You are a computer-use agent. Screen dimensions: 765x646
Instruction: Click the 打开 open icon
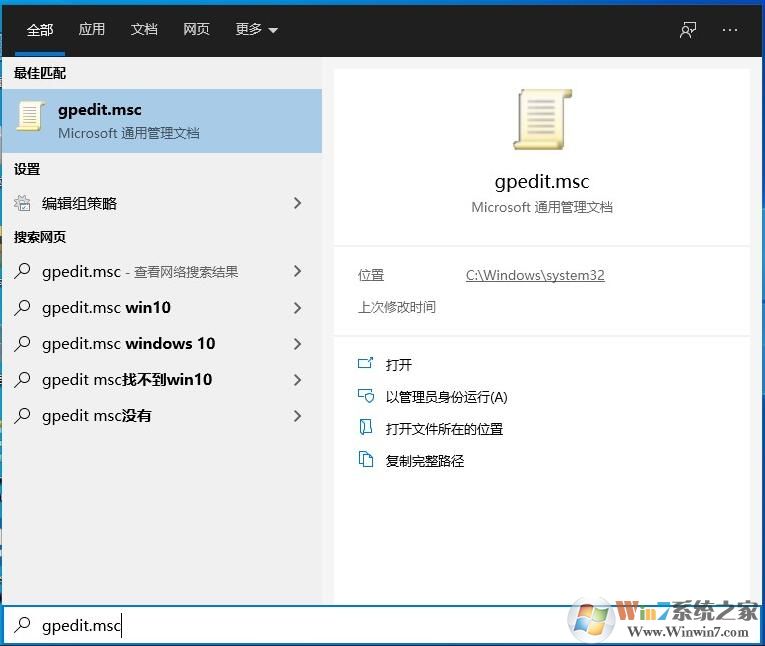pyautogui.click(x=365, y=363)
